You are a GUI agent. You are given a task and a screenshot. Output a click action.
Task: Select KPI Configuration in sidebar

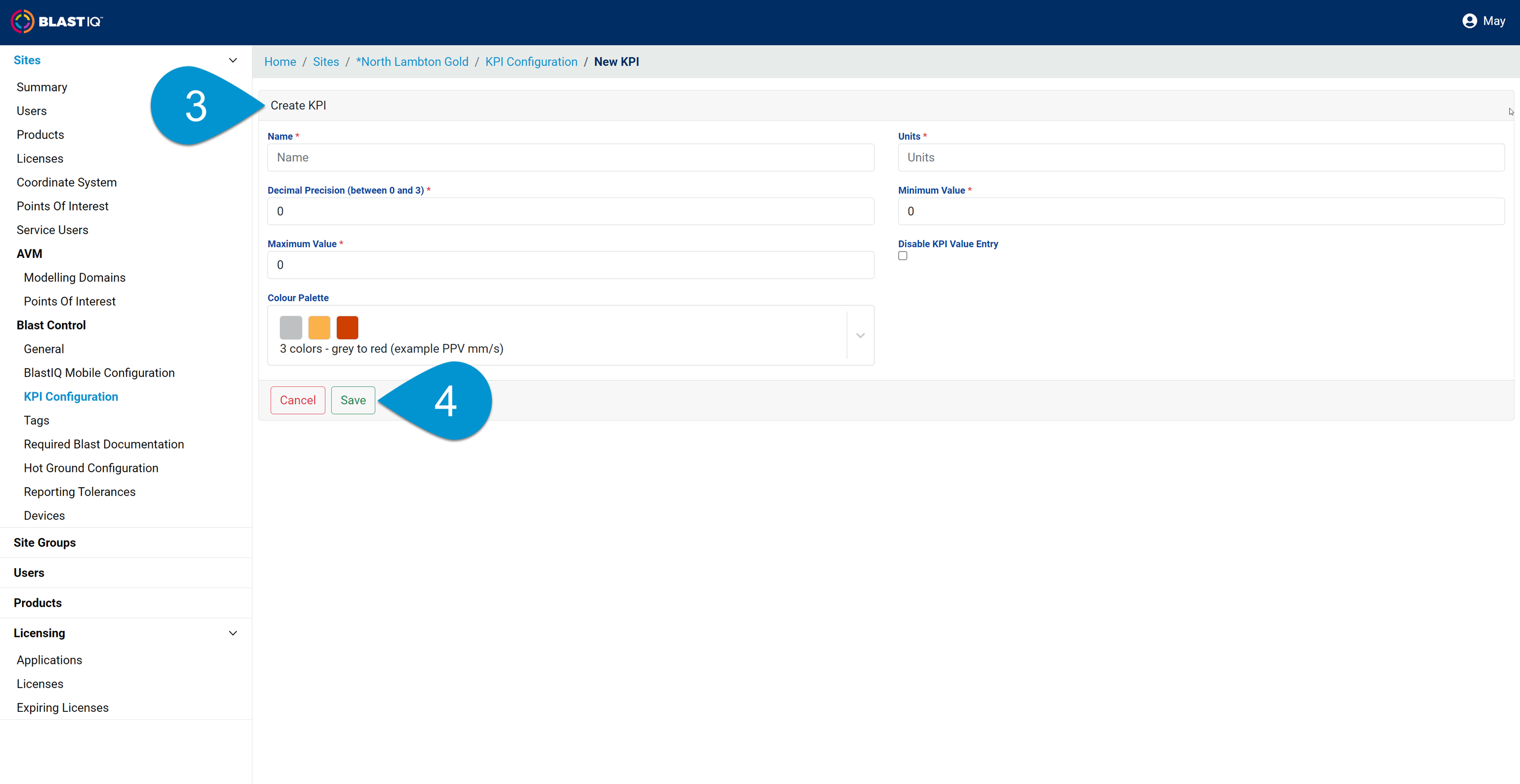(x=71, y=397)
